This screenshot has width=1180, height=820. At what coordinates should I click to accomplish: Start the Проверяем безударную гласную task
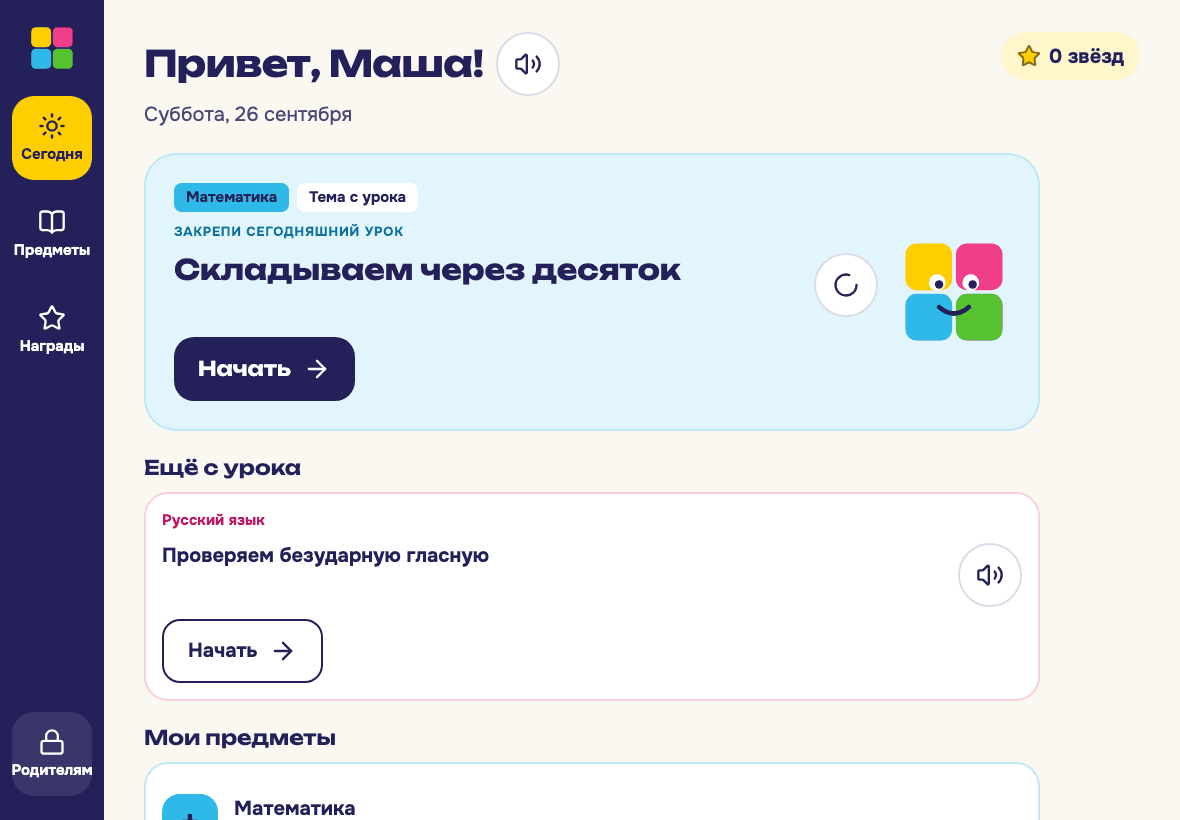[242, 651]
